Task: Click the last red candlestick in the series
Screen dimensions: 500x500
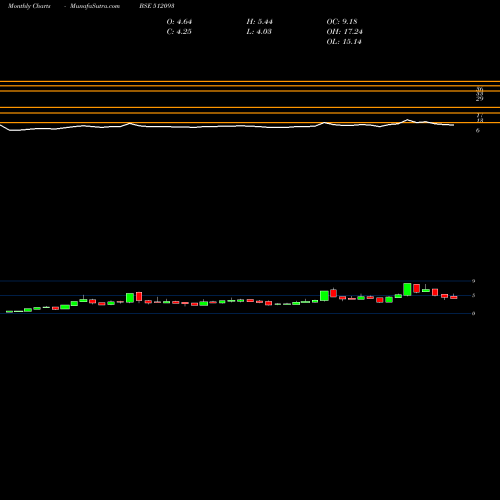Action: point(454,297)
